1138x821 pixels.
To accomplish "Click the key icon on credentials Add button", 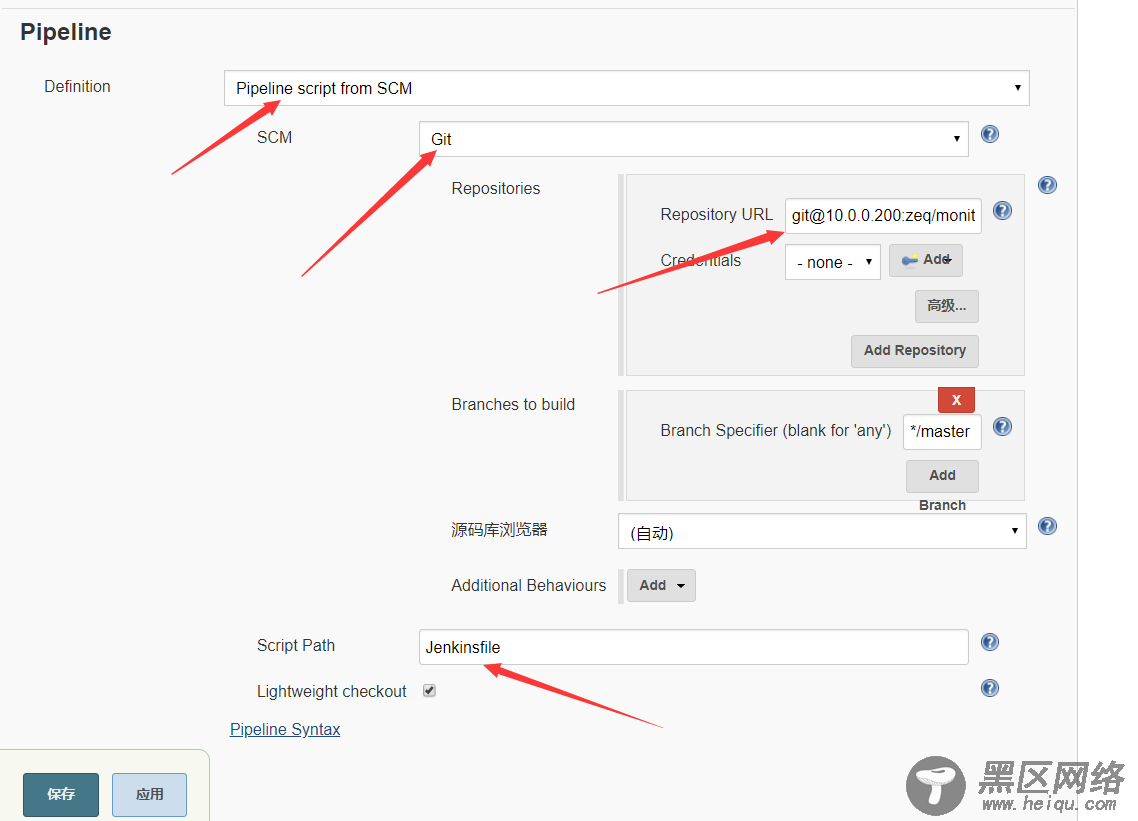I will [909, 261].
